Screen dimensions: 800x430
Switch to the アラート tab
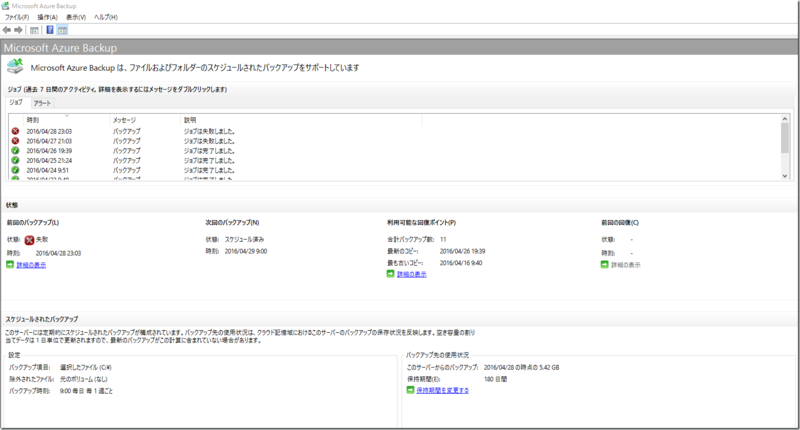[x=42, y=103]
